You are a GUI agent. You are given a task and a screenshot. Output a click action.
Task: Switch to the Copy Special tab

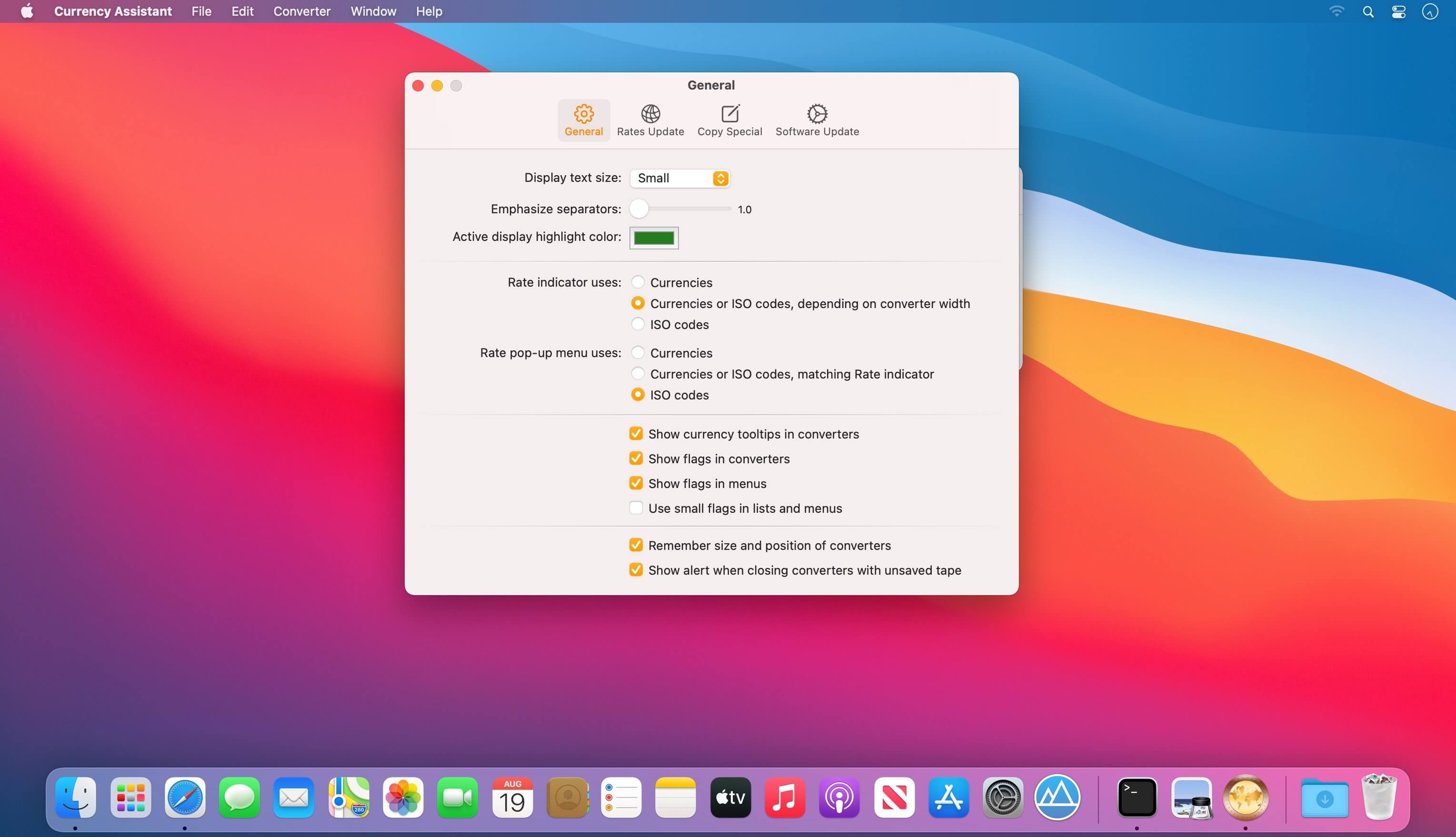(x=729, y=120)
